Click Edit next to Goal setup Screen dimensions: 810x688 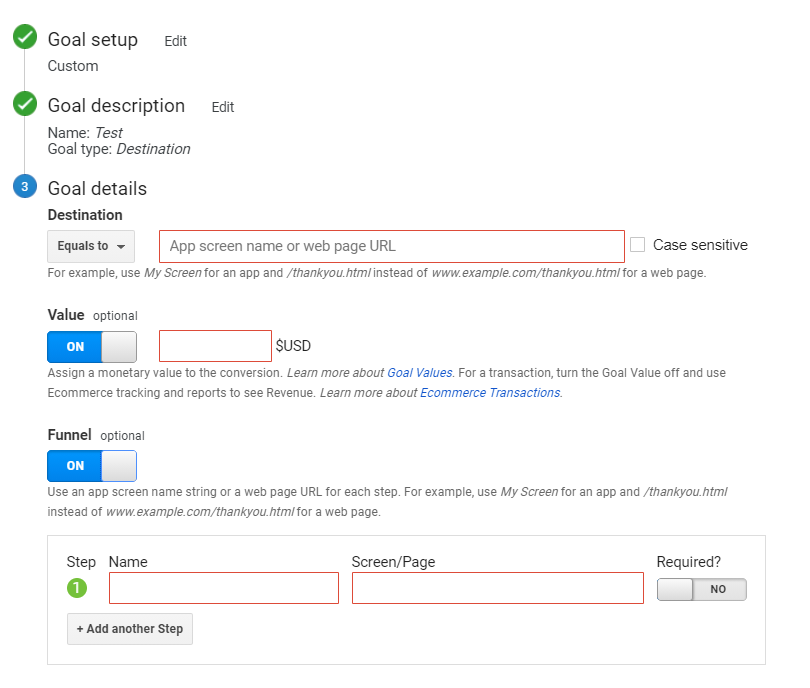175,41
